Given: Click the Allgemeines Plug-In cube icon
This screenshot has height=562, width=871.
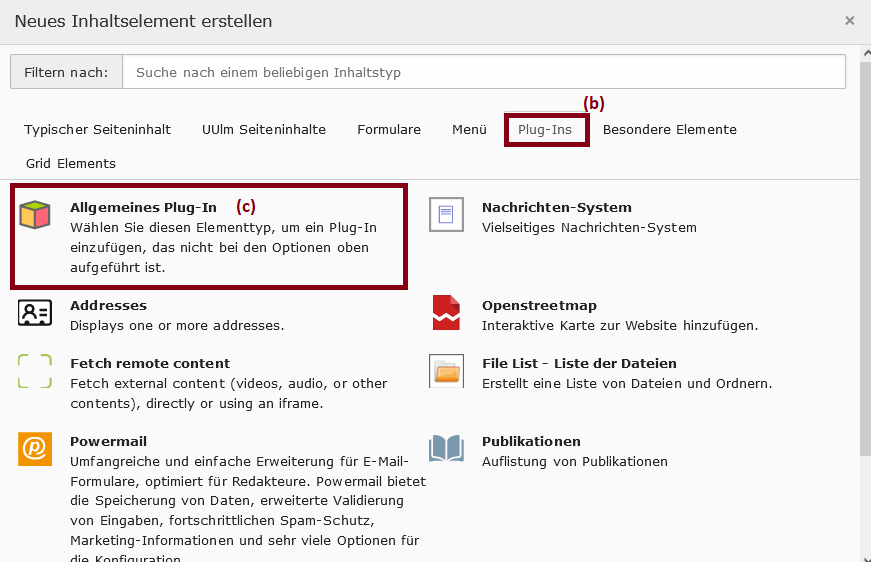Looking at the screenshot, I should (x=34, y=214).
